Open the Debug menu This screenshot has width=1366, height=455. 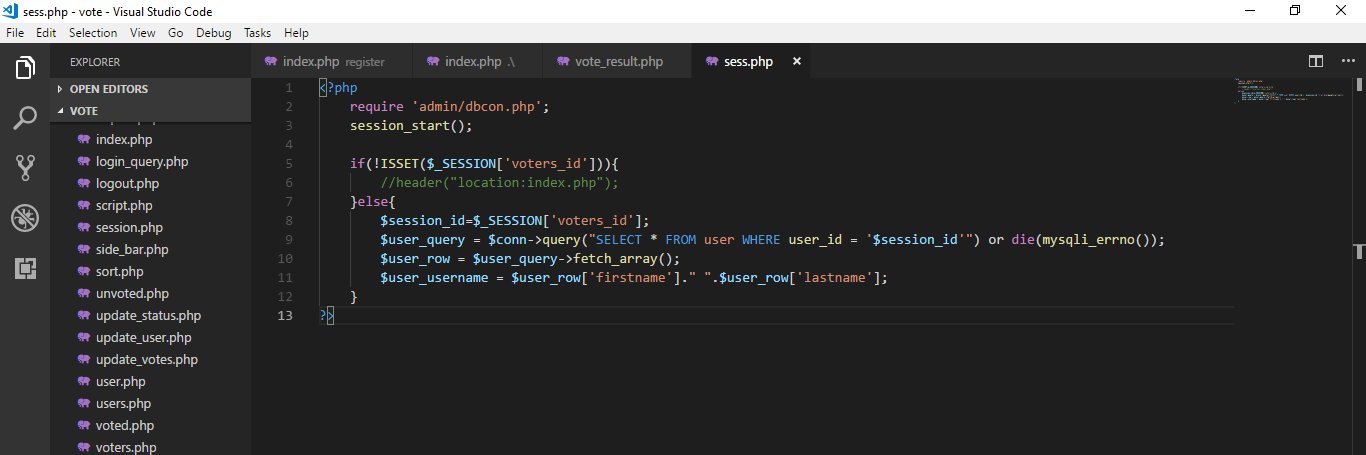(x=213, y=33)
